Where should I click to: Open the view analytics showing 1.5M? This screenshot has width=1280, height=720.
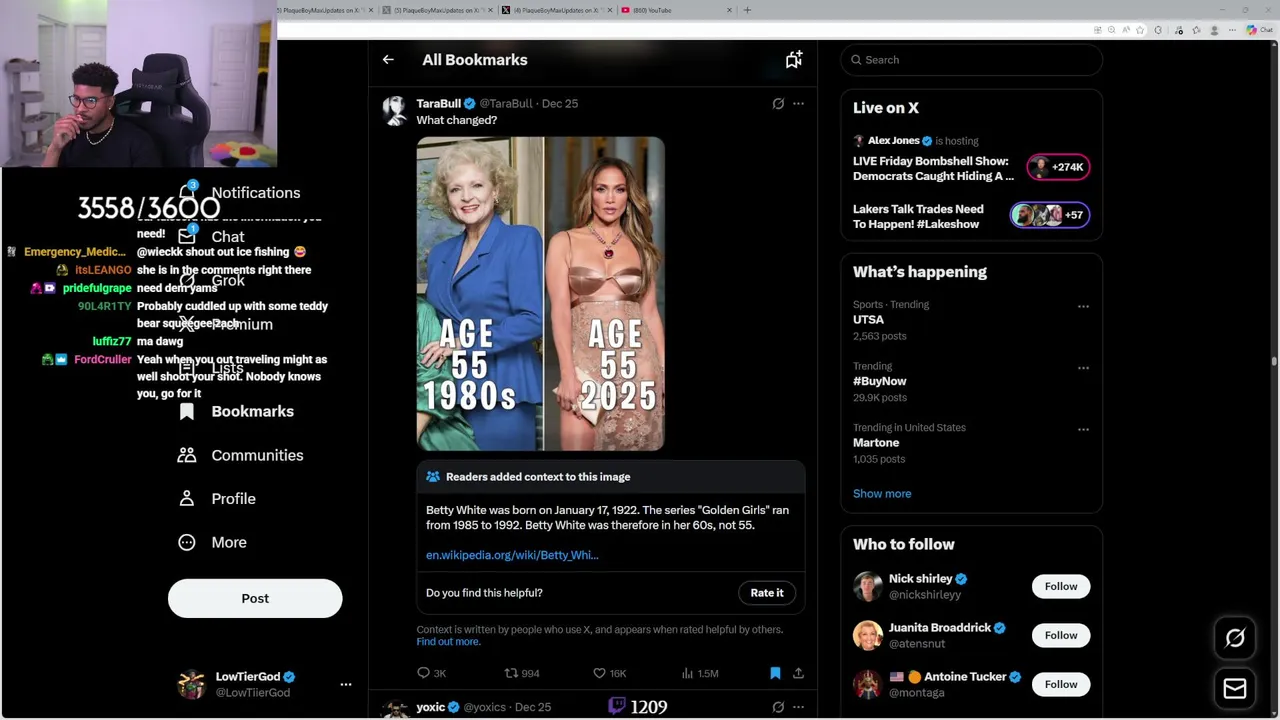click(x=700, y=673)
